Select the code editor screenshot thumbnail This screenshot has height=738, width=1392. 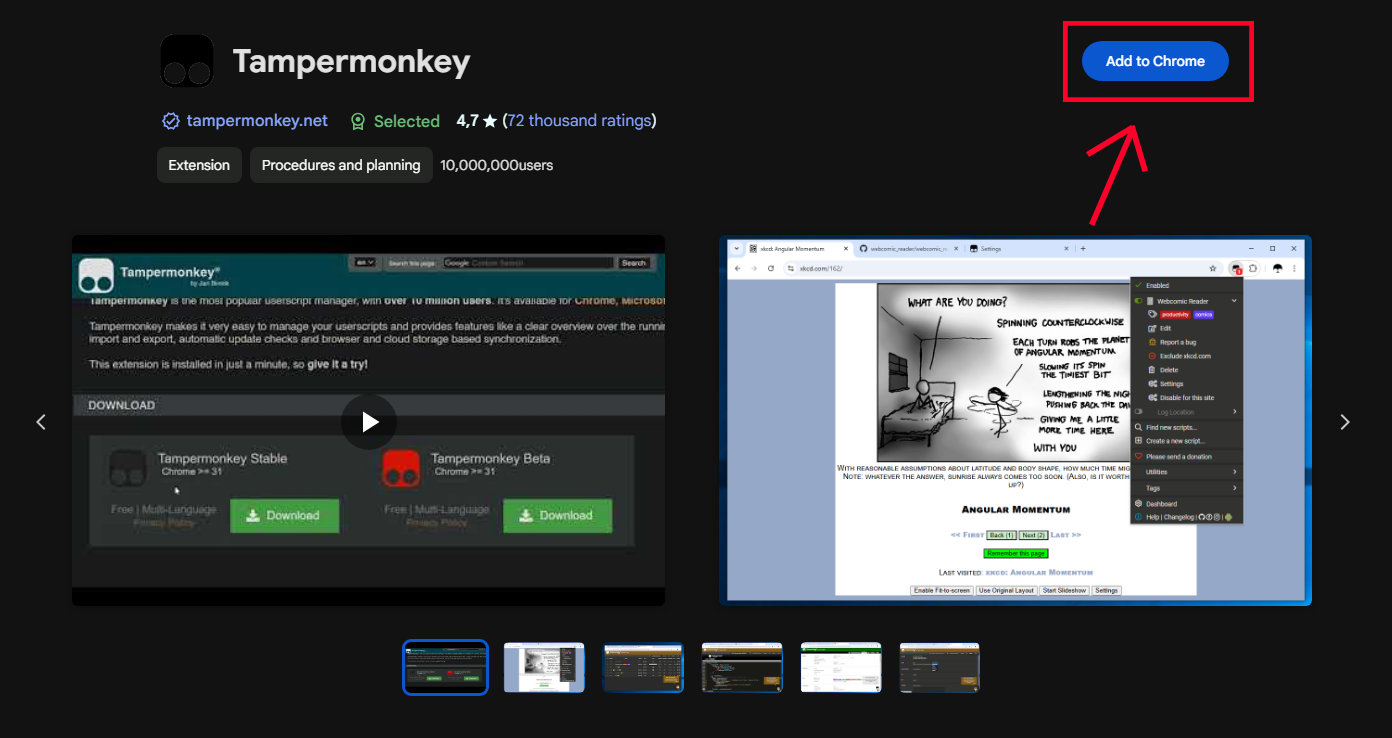[x=742, y=667]
